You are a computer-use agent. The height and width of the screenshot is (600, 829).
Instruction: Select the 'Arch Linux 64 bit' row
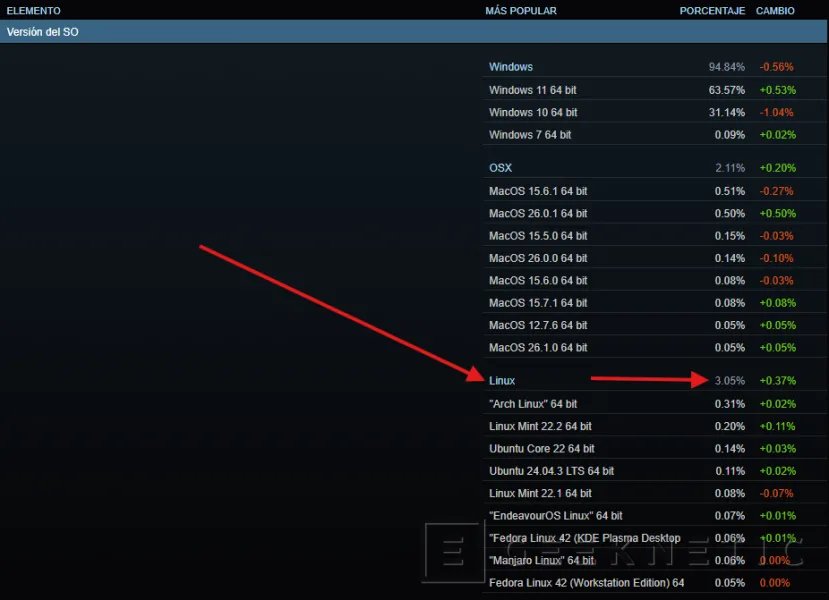(655, 404)
